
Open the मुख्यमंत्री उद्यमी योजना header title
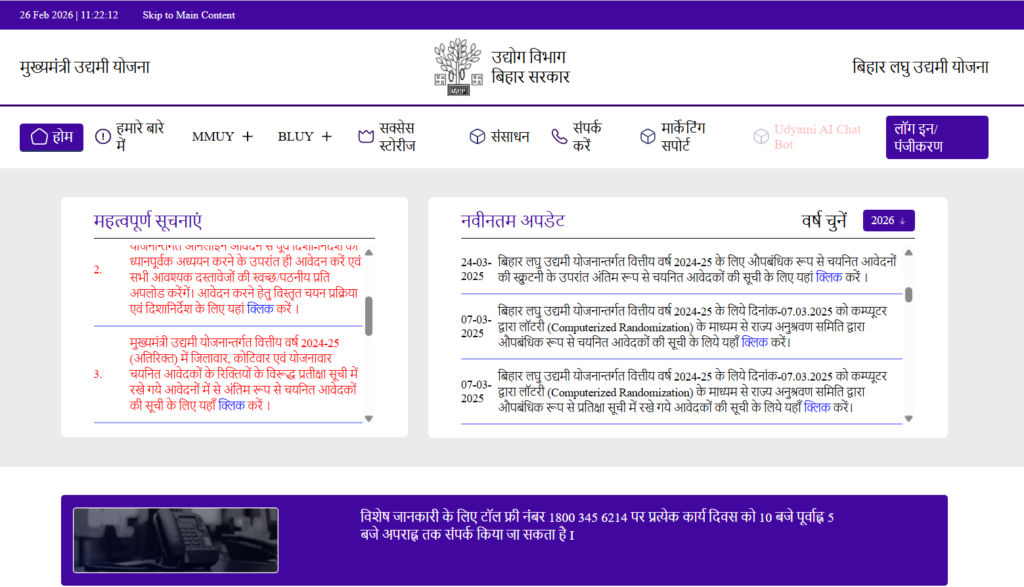(85, 67)
